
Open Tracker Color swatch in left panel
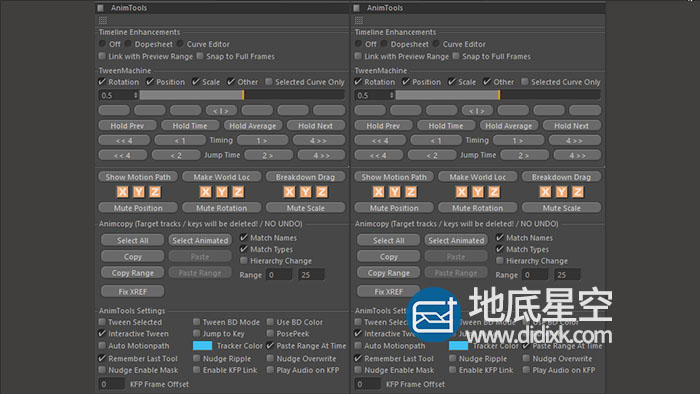point(202,345)
